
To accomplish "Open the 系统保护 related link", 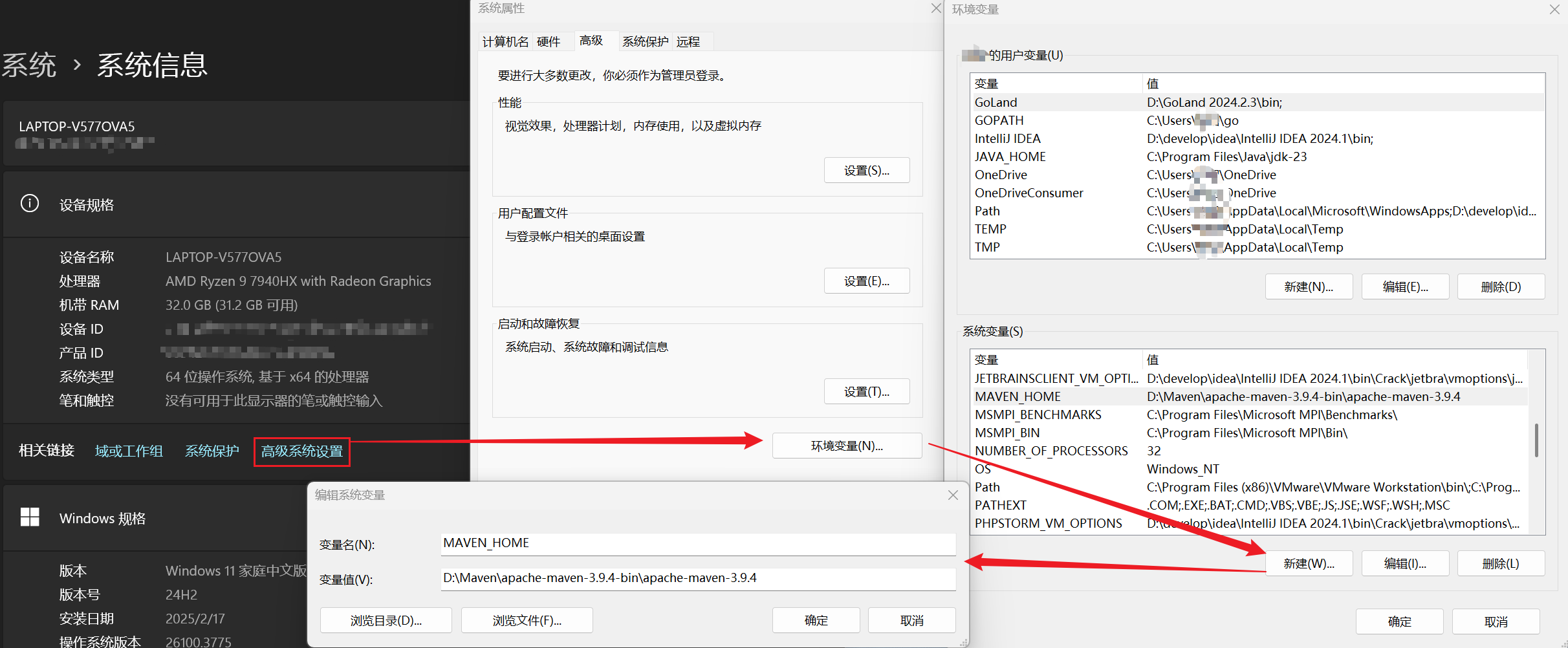I will pos(212,451).
